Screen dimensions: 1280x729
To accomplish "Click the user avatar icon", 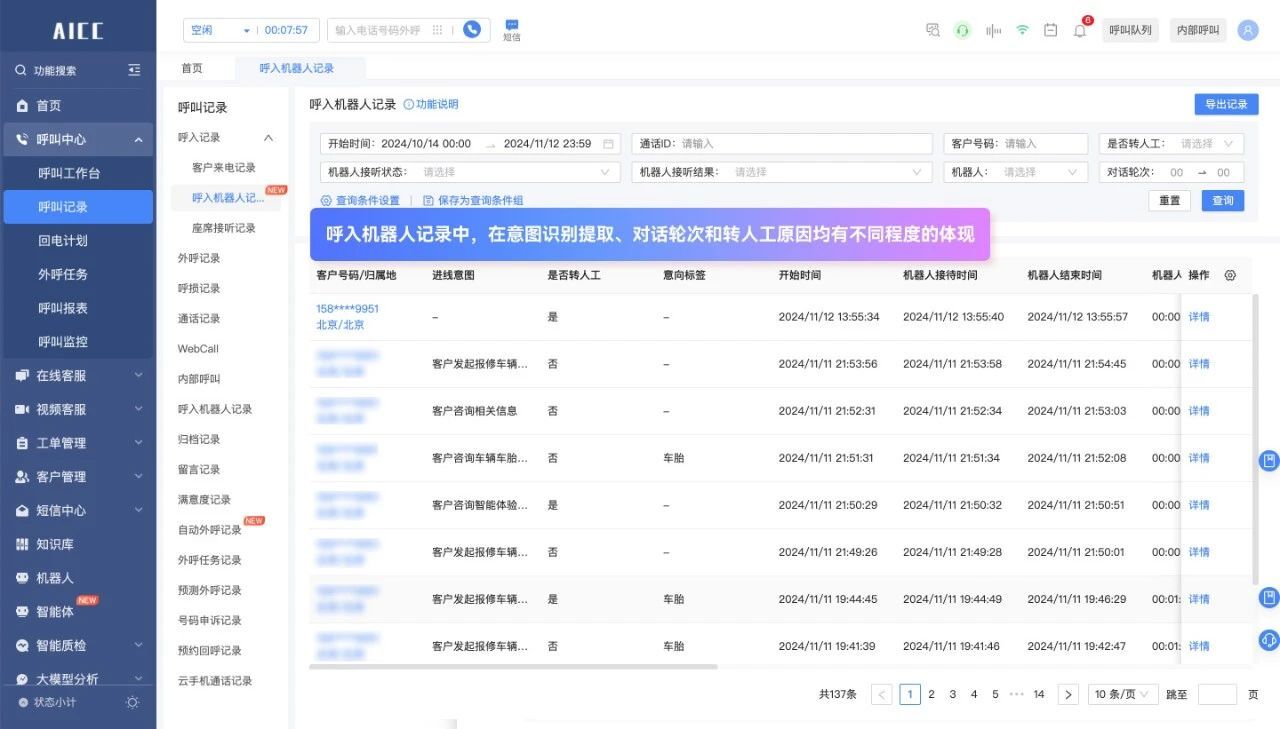I will coord(1247,30).
